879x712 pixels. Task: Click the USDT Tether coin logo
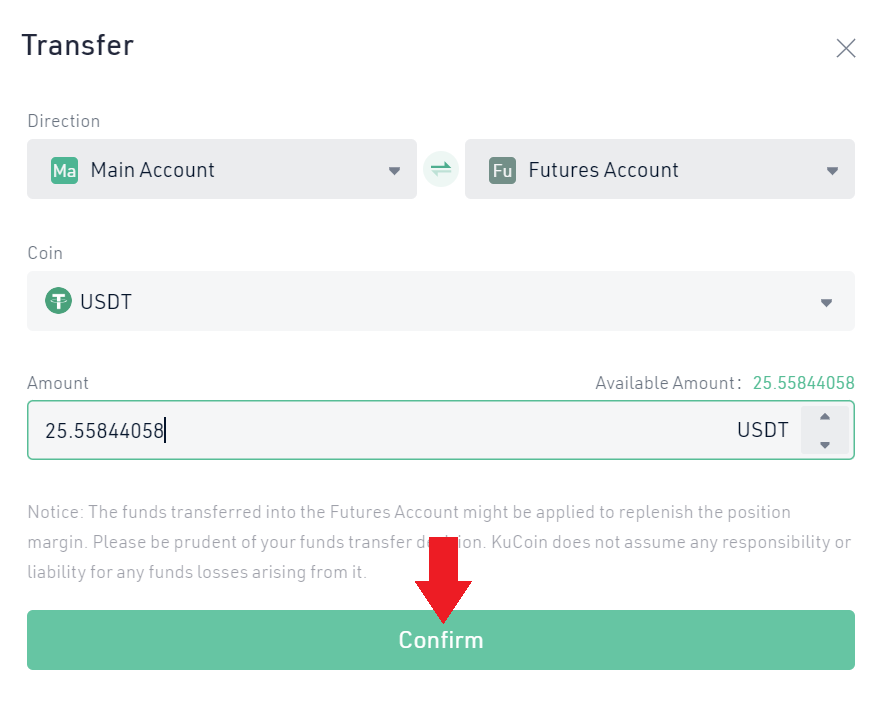pyautogui.click(x=59, y=300)
